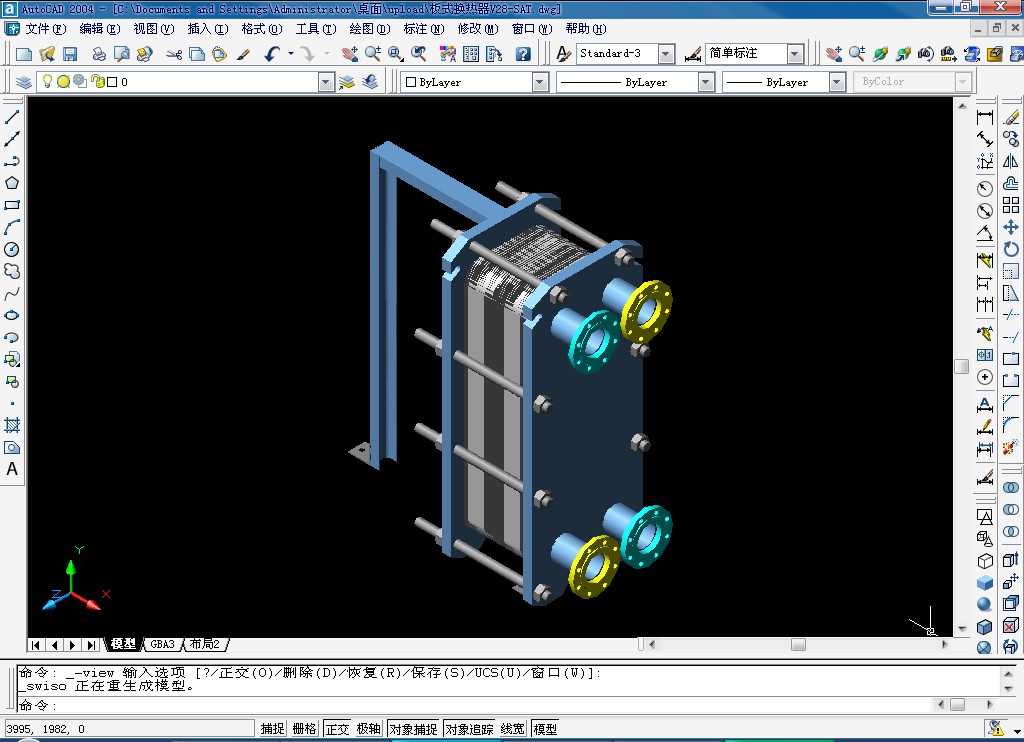Click the horizontal scrollbar thumb of drawing area
The image size is (1024, 742).
pos(798,645)
